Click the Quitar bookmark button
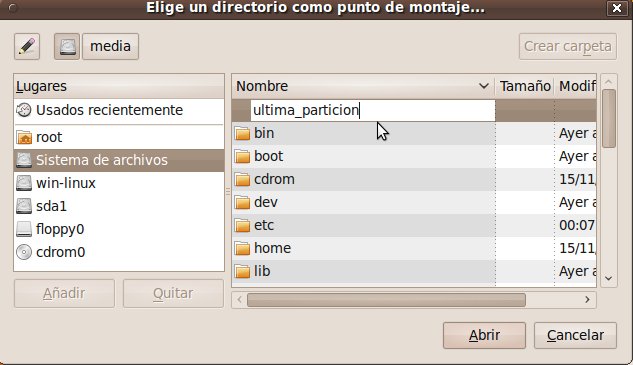The height and width of the screenshot is (365, 633). pyautogui.click(x=173, y=294)
